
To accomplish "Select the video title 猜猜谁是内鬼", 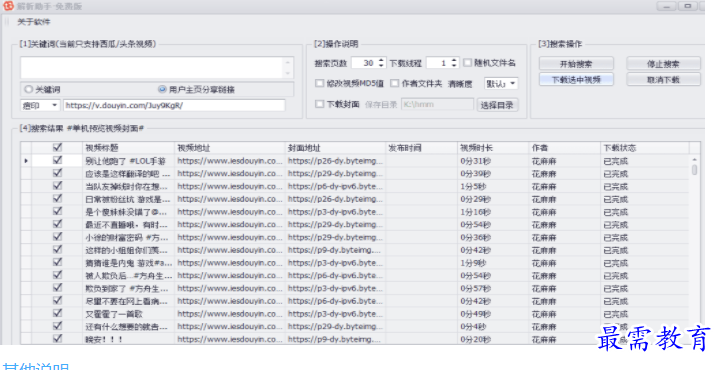I will point(129,263).
